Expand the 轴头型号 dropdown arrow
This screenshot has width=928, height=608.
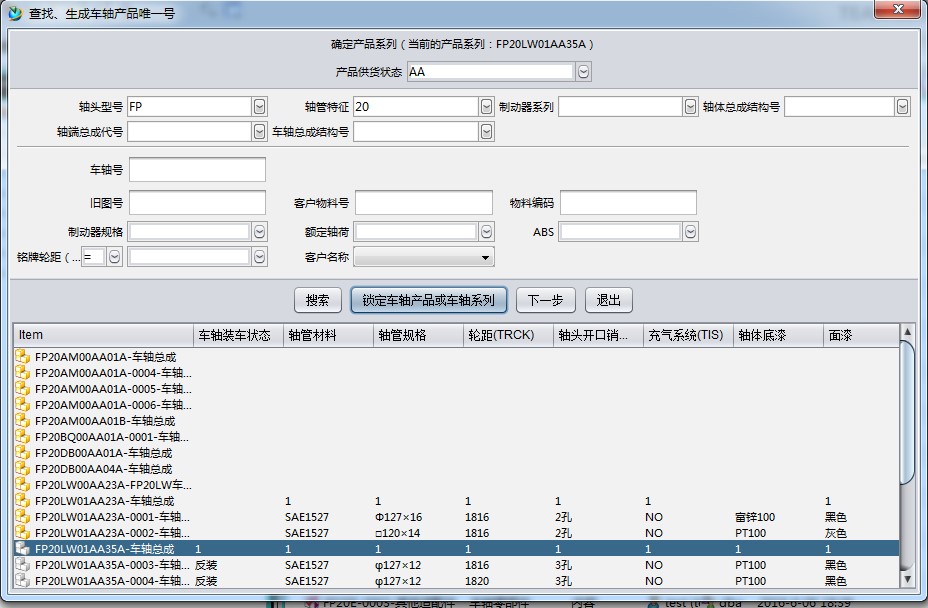point(259,106)
